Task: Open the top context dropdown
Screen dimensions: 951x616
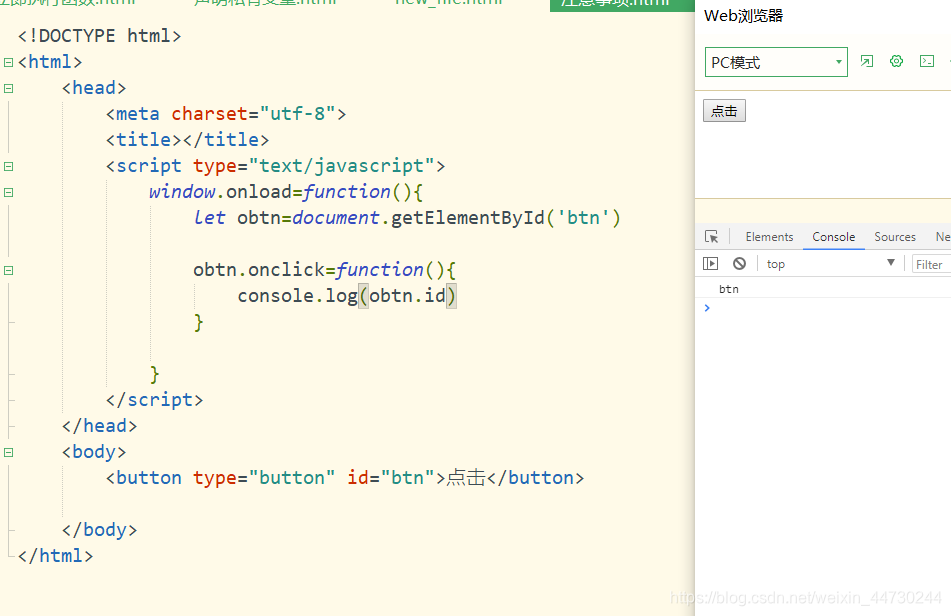Action: [x=830, y=264]
